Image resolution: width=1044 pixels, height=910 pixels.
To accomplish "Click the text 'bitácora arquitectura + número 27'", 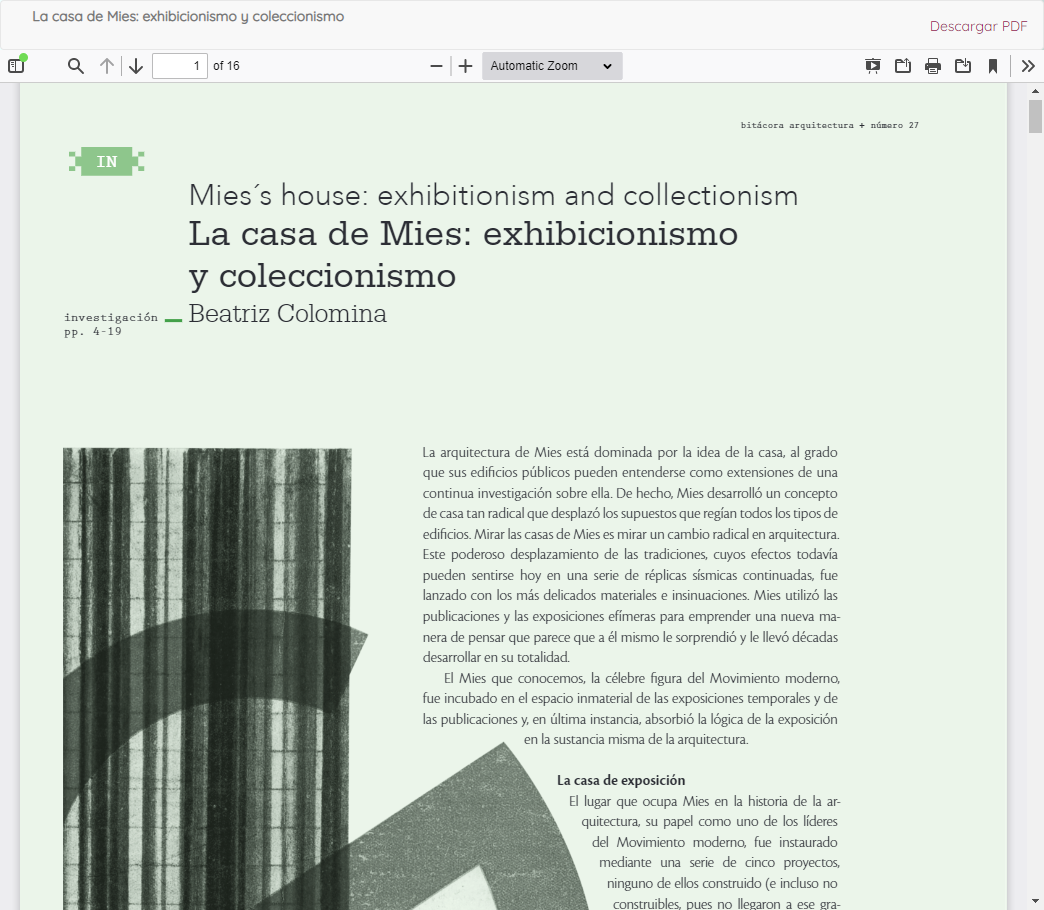I will tap(830, 125).
